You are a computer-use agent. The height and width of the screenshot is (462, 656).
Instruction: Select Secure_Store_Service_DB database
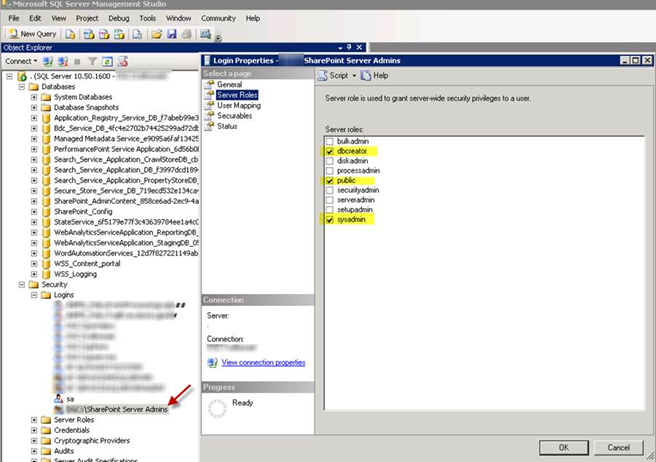(x=126, y=191)
